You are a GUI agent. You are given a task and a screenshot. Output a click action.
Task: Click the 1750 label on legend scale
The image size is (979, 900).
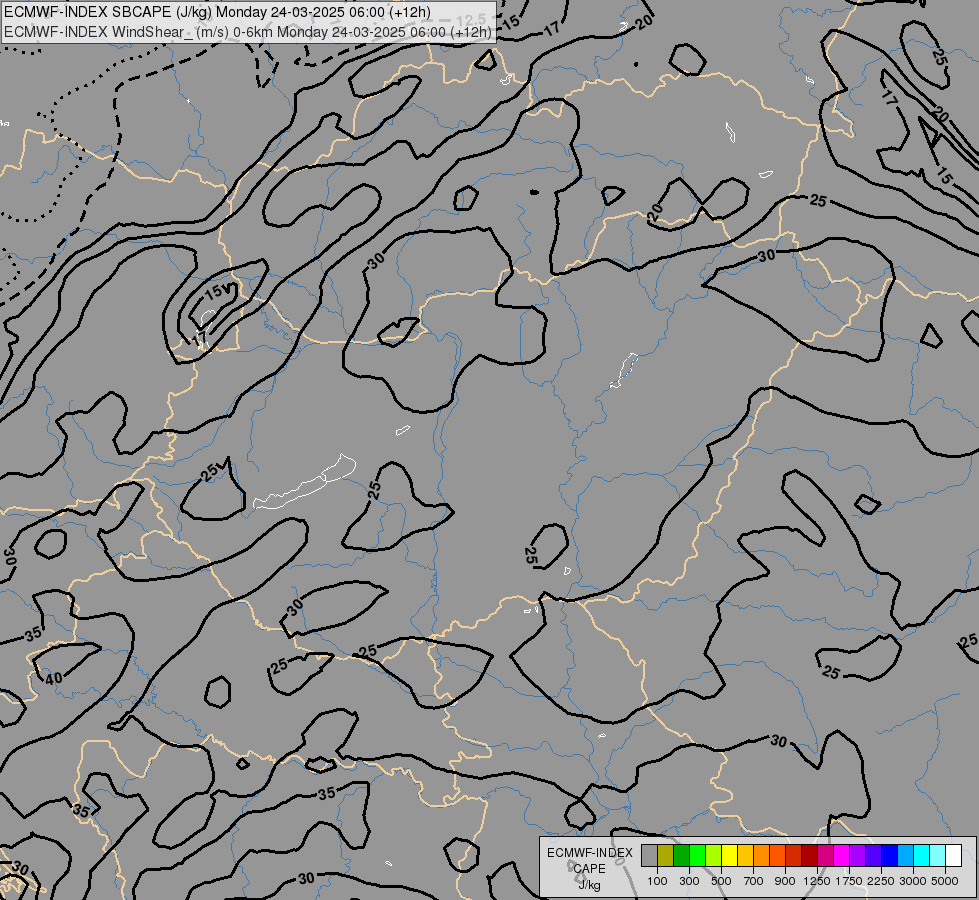coord(849,881)
